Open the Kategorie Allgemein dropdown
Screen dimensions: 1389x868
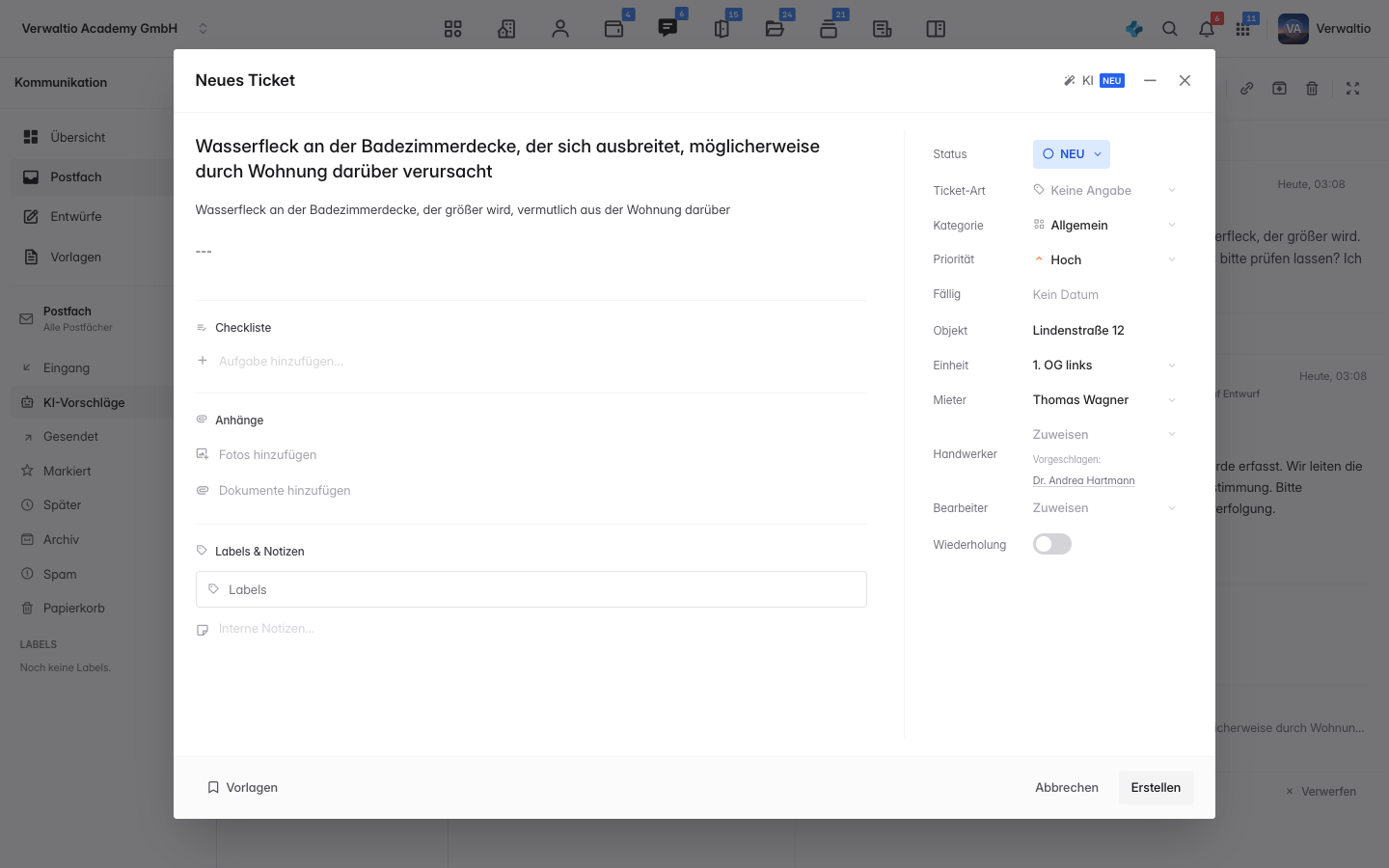coord(1105,225)
